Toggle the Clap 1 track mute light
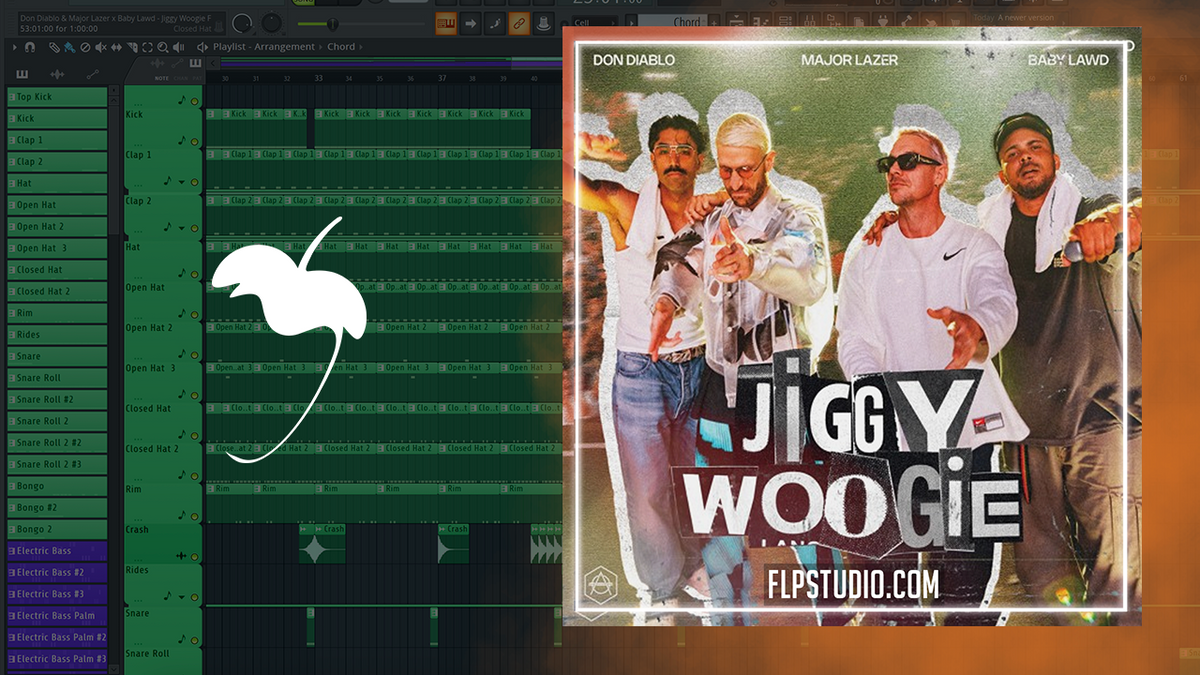This screenshot has width=1200, height=675. pos(194,141)
